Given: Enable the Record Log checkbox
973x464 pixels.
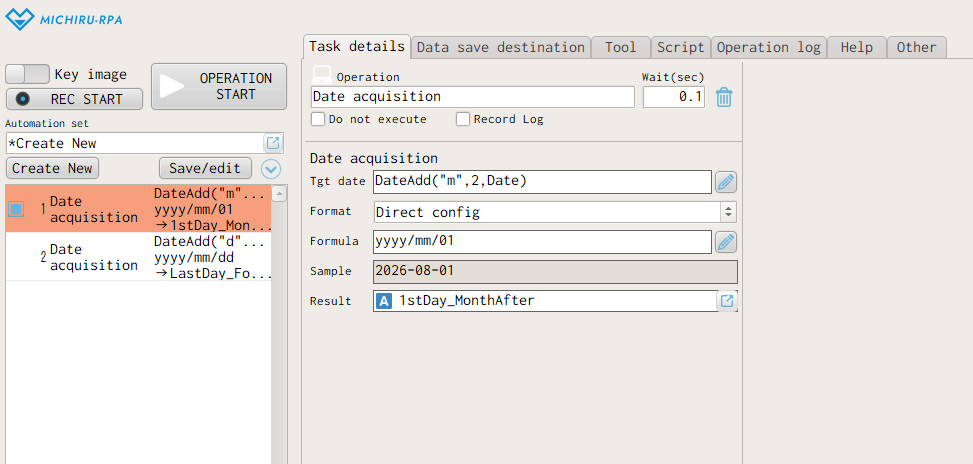Looking at the screenshot, I should [x=463, y=119].
